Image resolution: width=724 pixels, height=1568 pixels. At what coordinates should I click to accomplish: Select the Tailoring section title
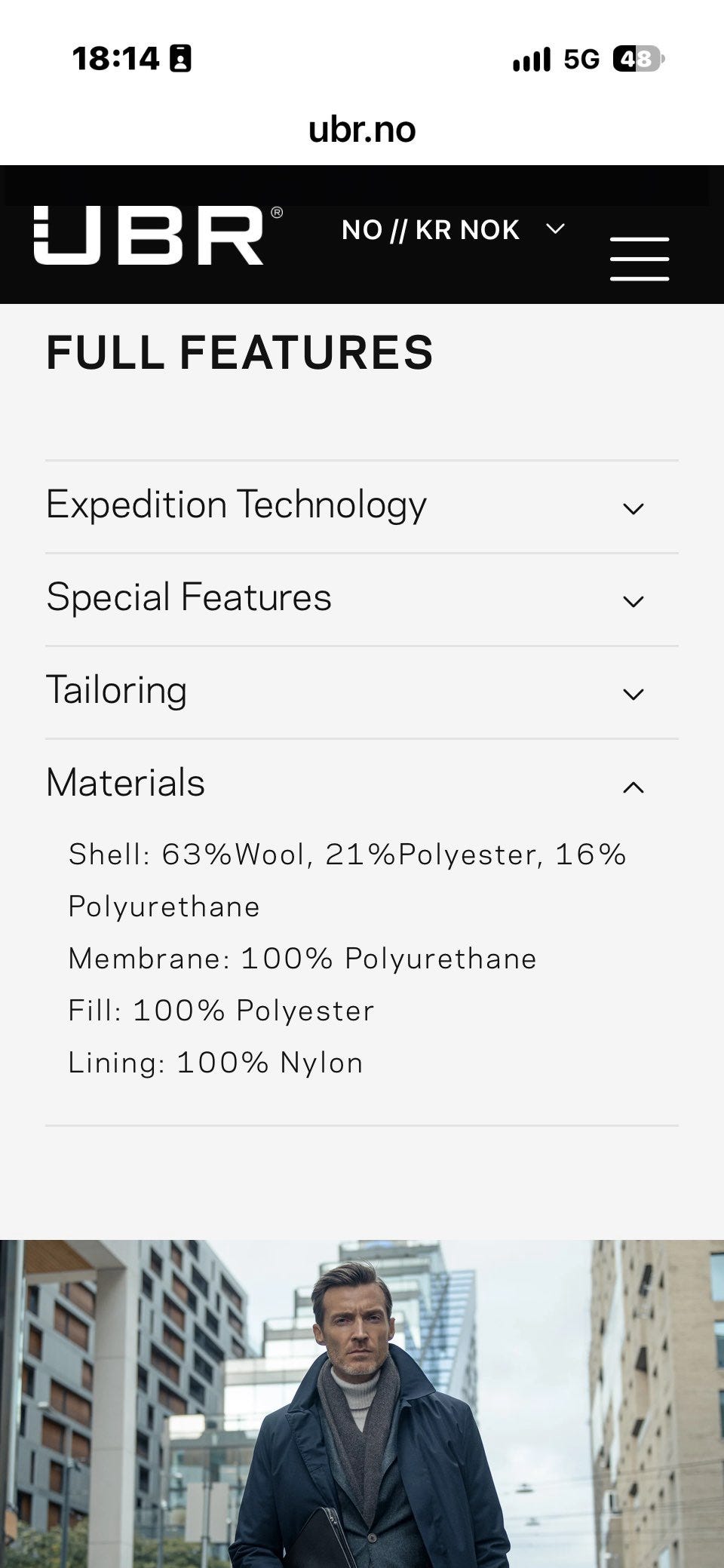(116, 690)
